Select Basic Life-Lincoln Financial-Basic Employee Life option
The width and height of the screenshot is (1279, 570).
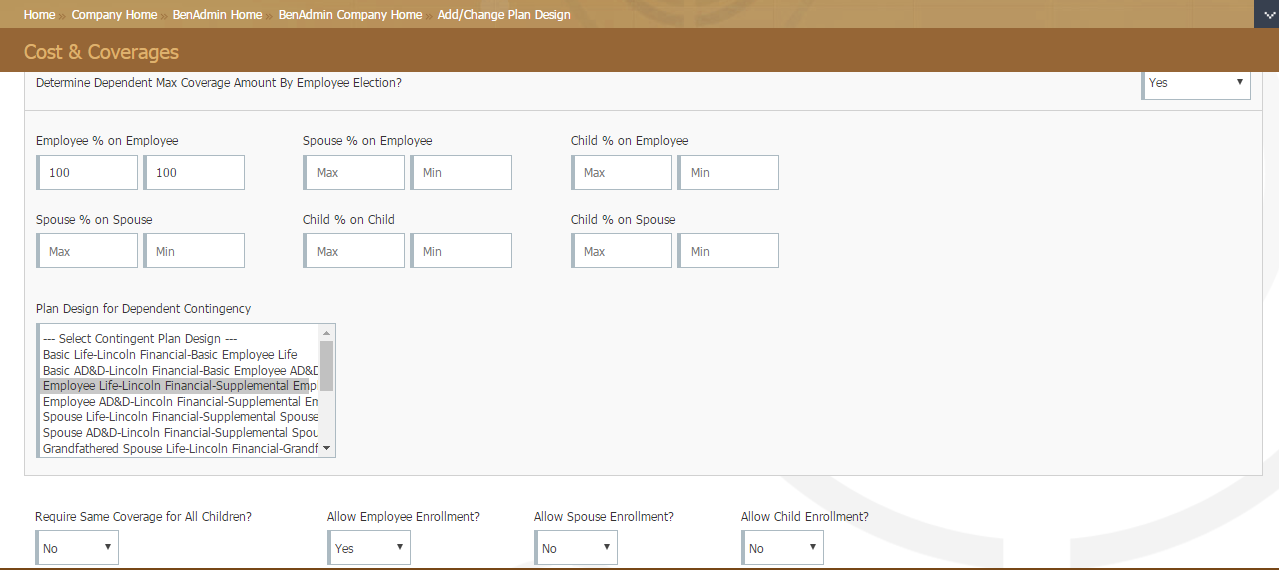pyautogui.click(x=170, y=355)
